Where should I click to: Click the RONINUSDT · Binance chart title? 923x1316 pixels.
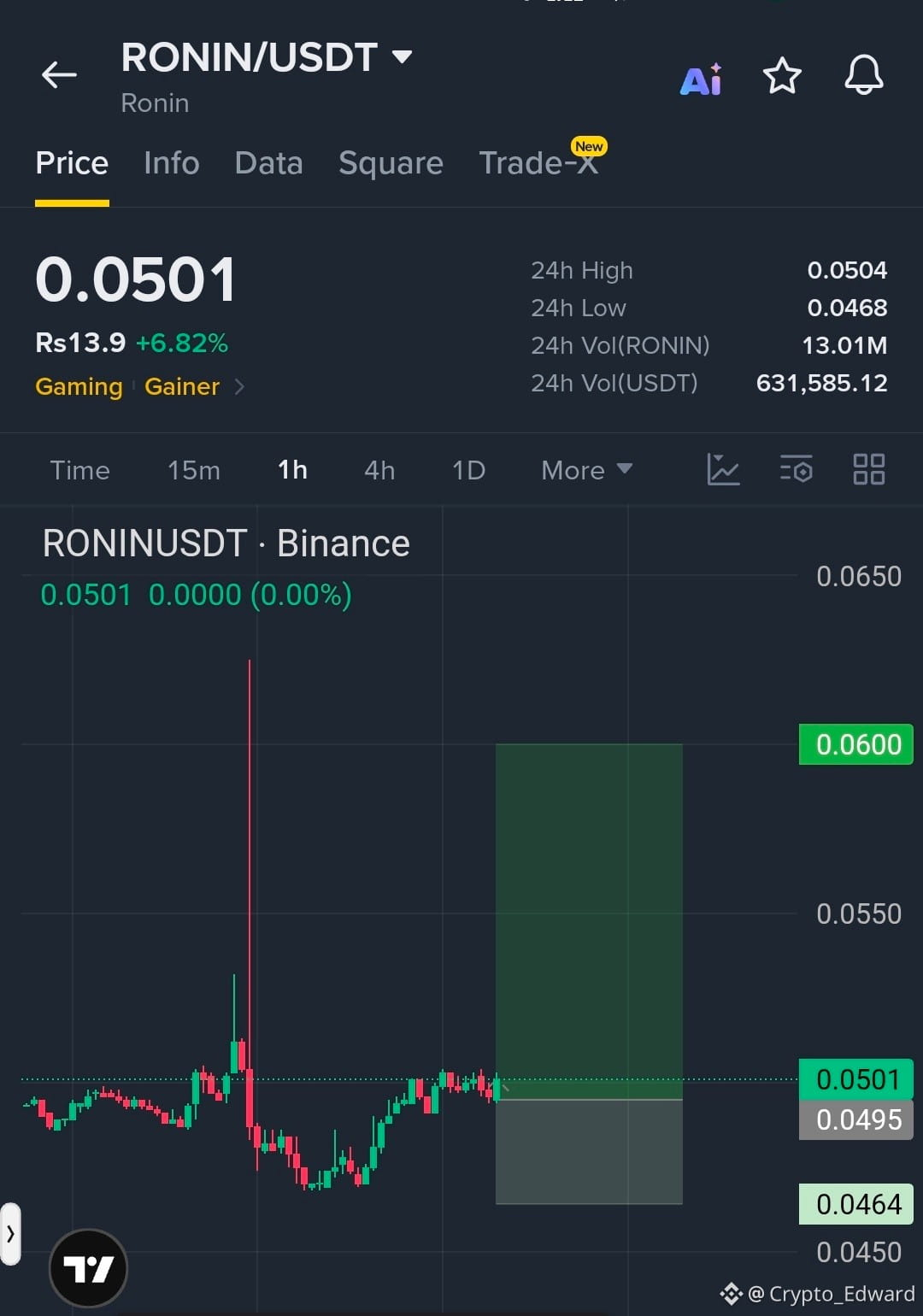(226, 543)
